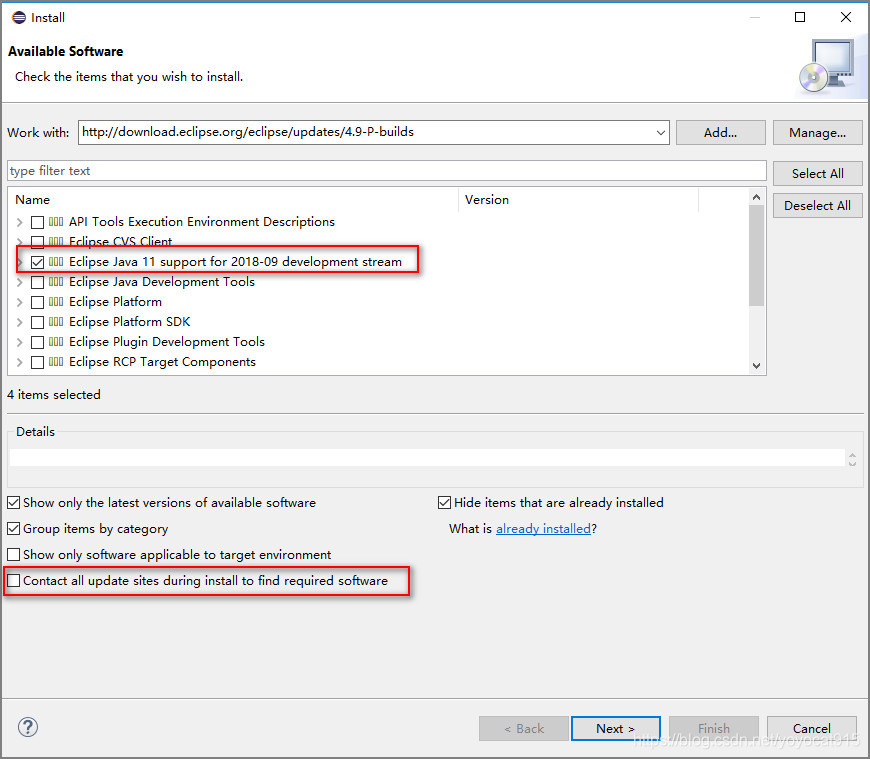Expand the Eclipse Platform node
This screenshot has width=870, height=759.
[19, 302]
